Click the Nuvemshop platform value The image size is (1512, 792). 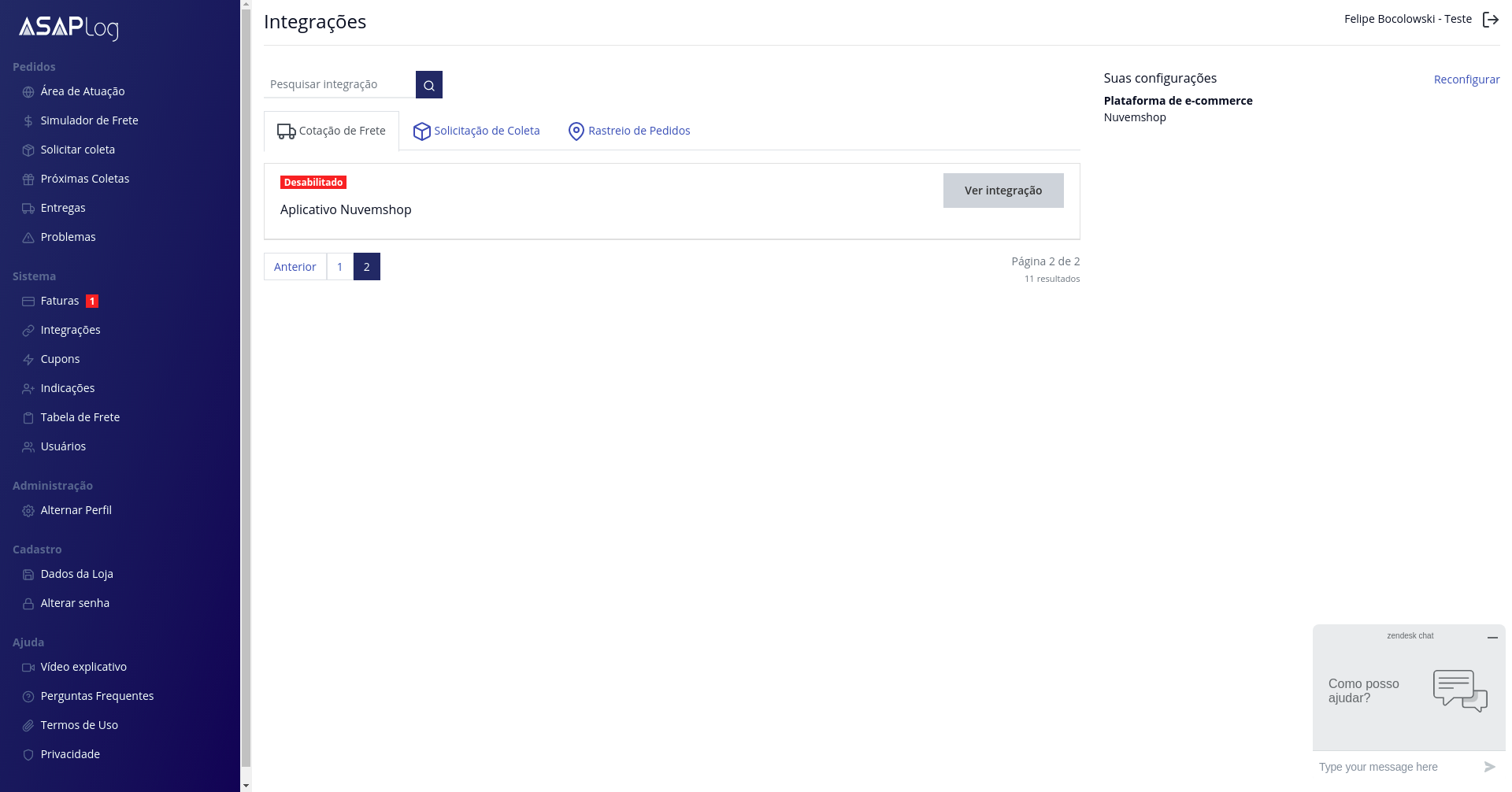[x=1135, y=117]
